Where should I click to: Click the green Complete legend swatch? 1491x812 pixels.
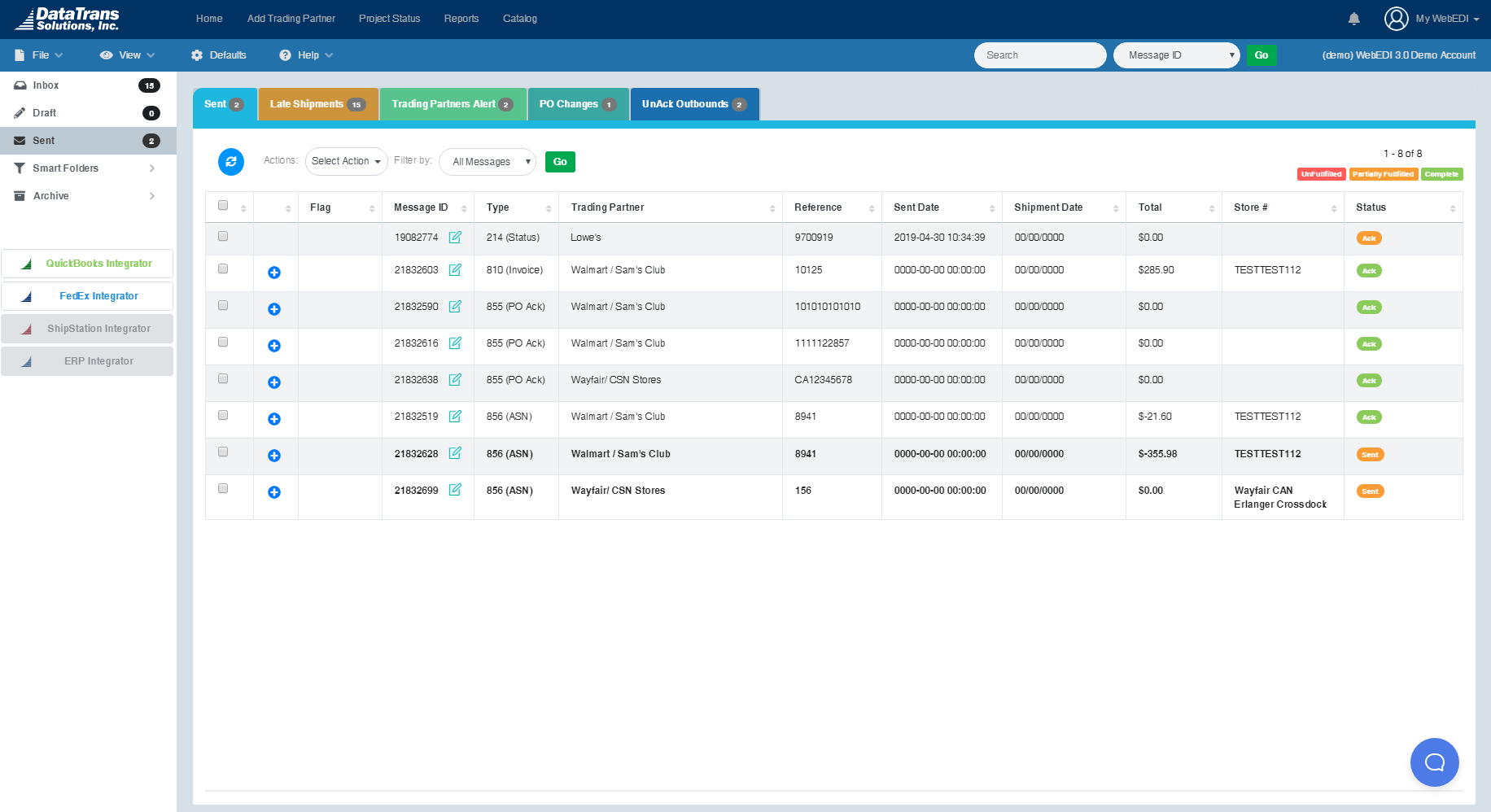(1441, 174)
